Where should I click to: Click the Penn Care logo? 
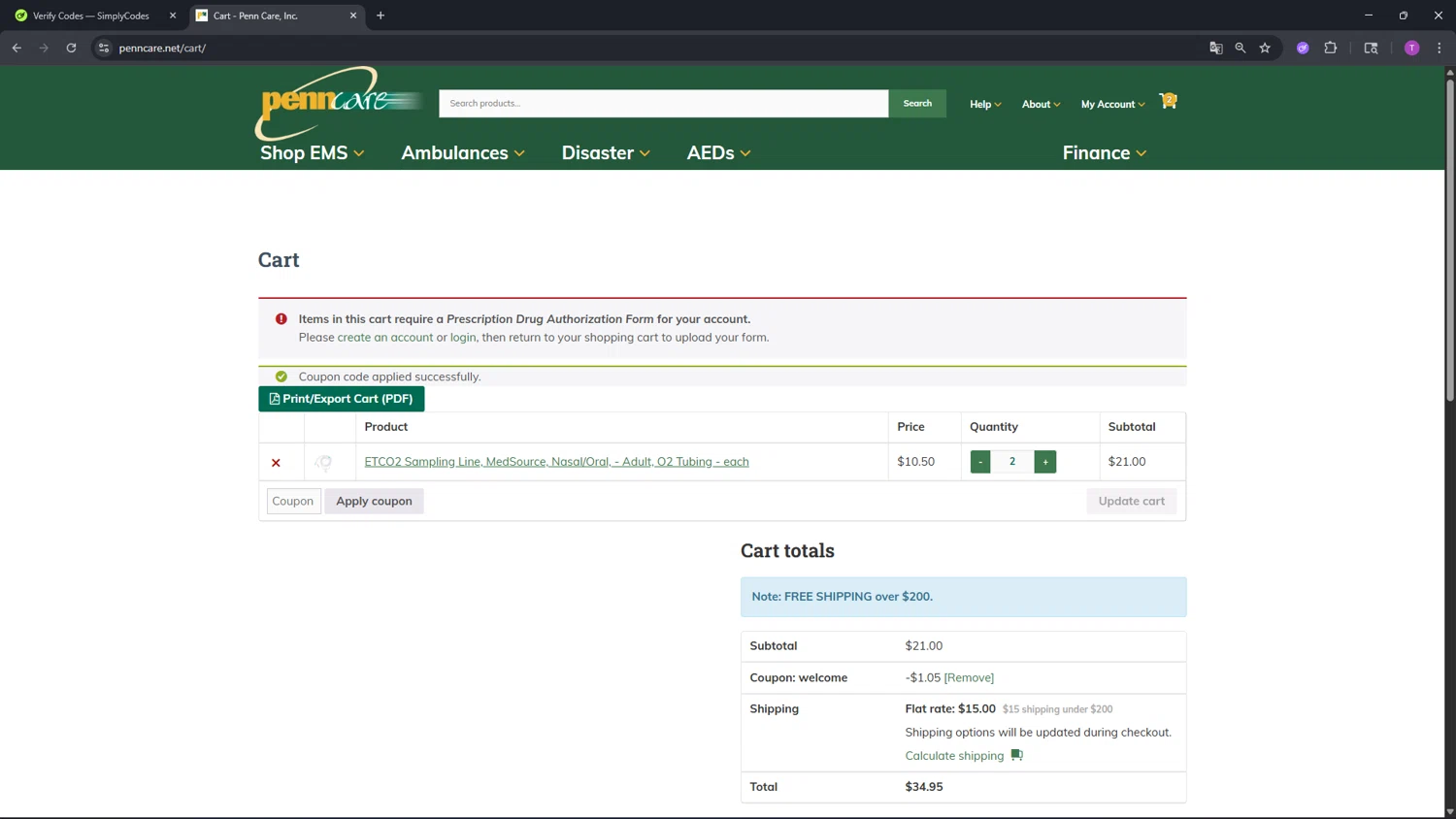click(340, 103)
